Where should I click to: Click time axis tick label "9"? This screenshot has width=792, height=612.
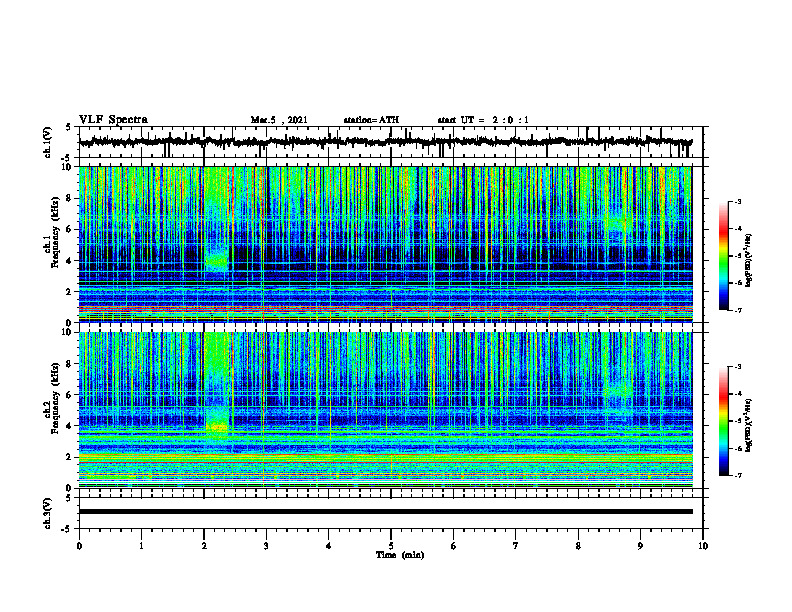[640, 546]
